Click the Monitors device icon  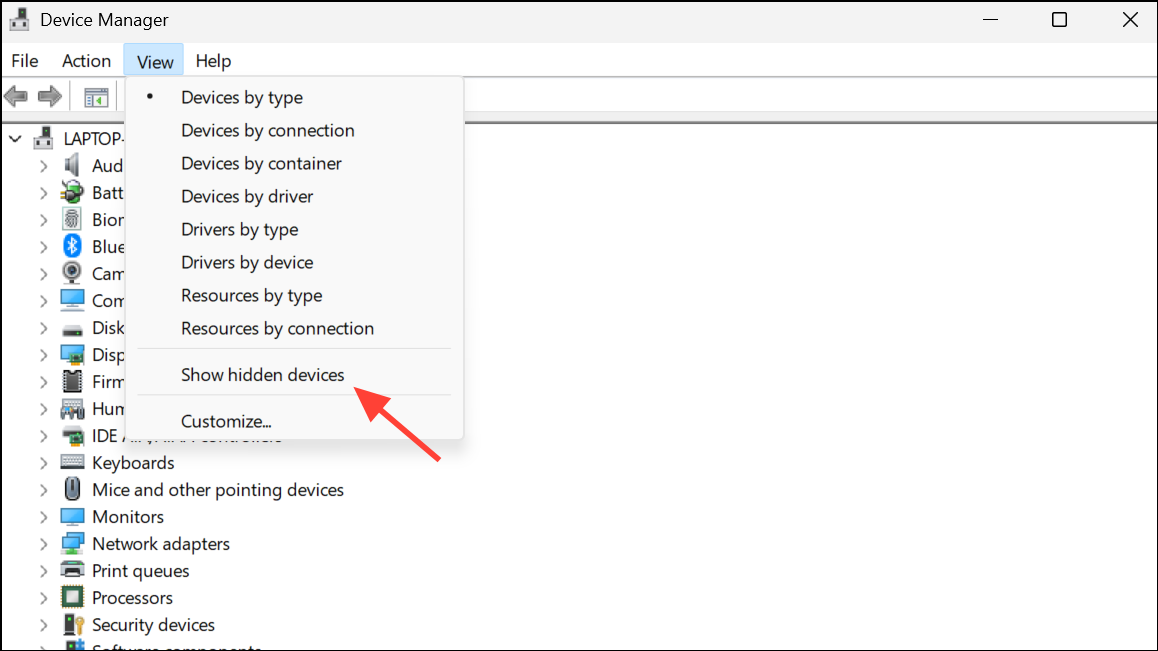coord(72,516)
